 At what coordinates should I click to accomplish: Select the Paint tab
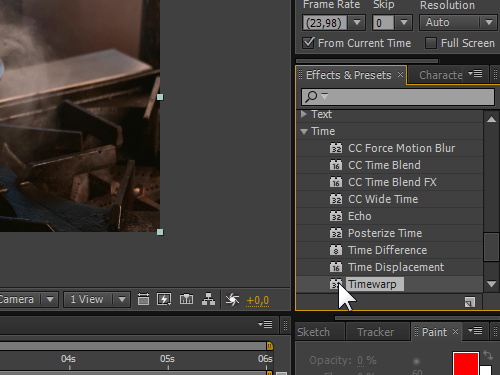pos(434,332)
